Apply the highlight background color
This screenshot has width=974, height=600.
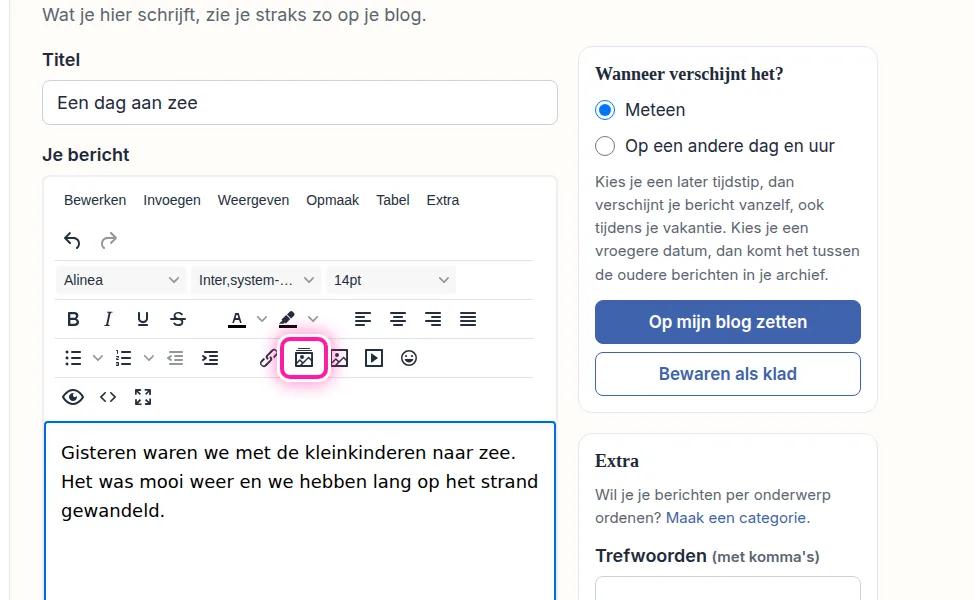pyautogui.click(x=288, y=319)
